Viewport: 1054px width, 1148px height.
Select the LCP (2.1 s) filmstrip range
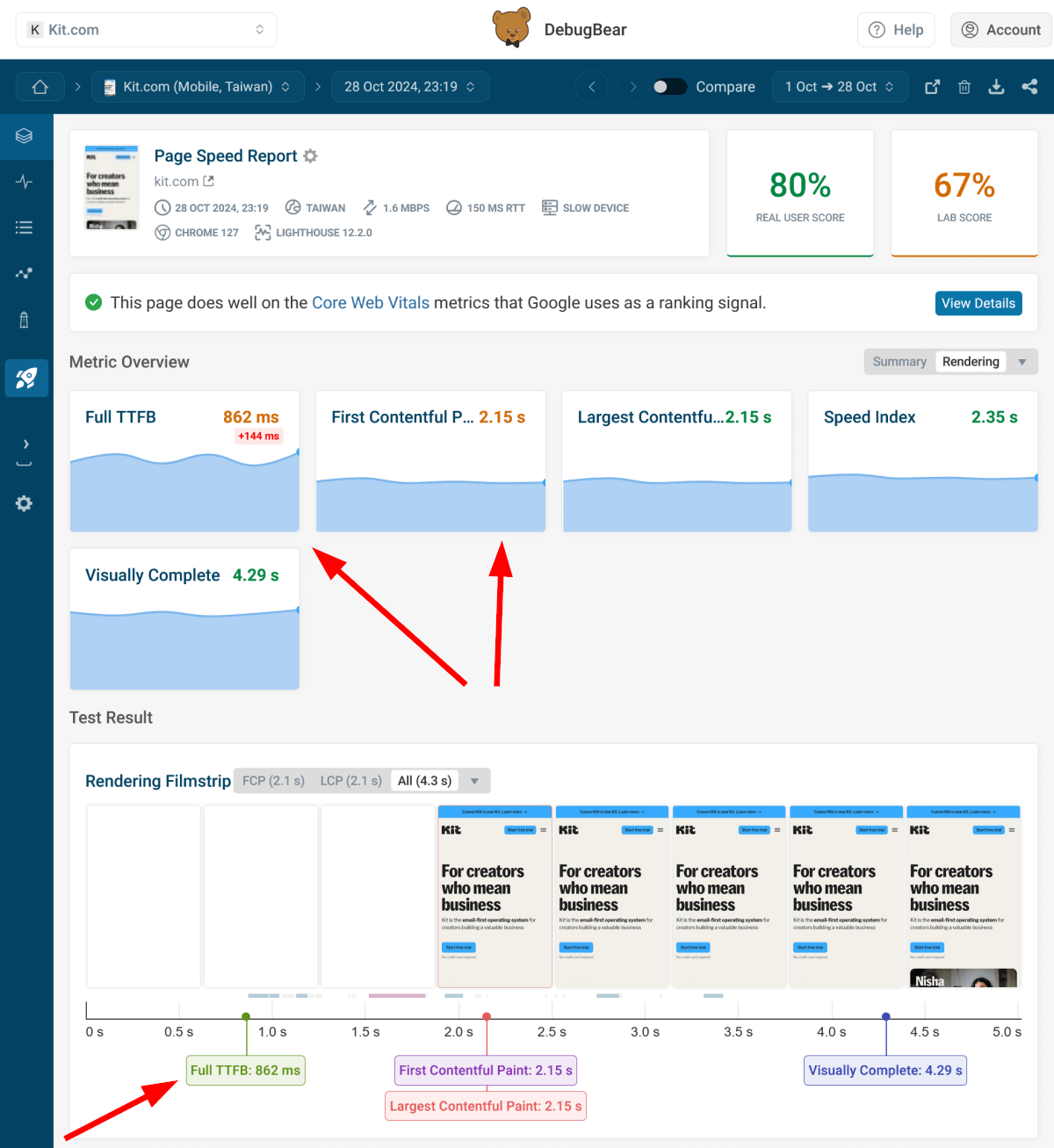click(351, 781)
